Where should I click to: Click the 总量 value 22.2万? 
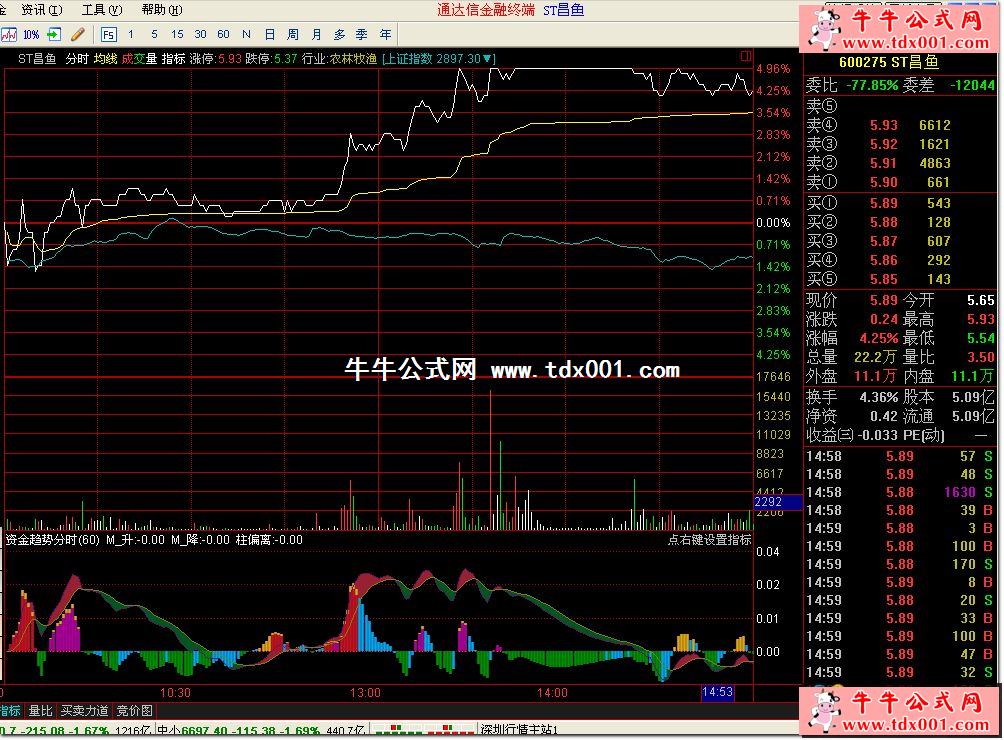pyautogui.click(x=875, y=357)
